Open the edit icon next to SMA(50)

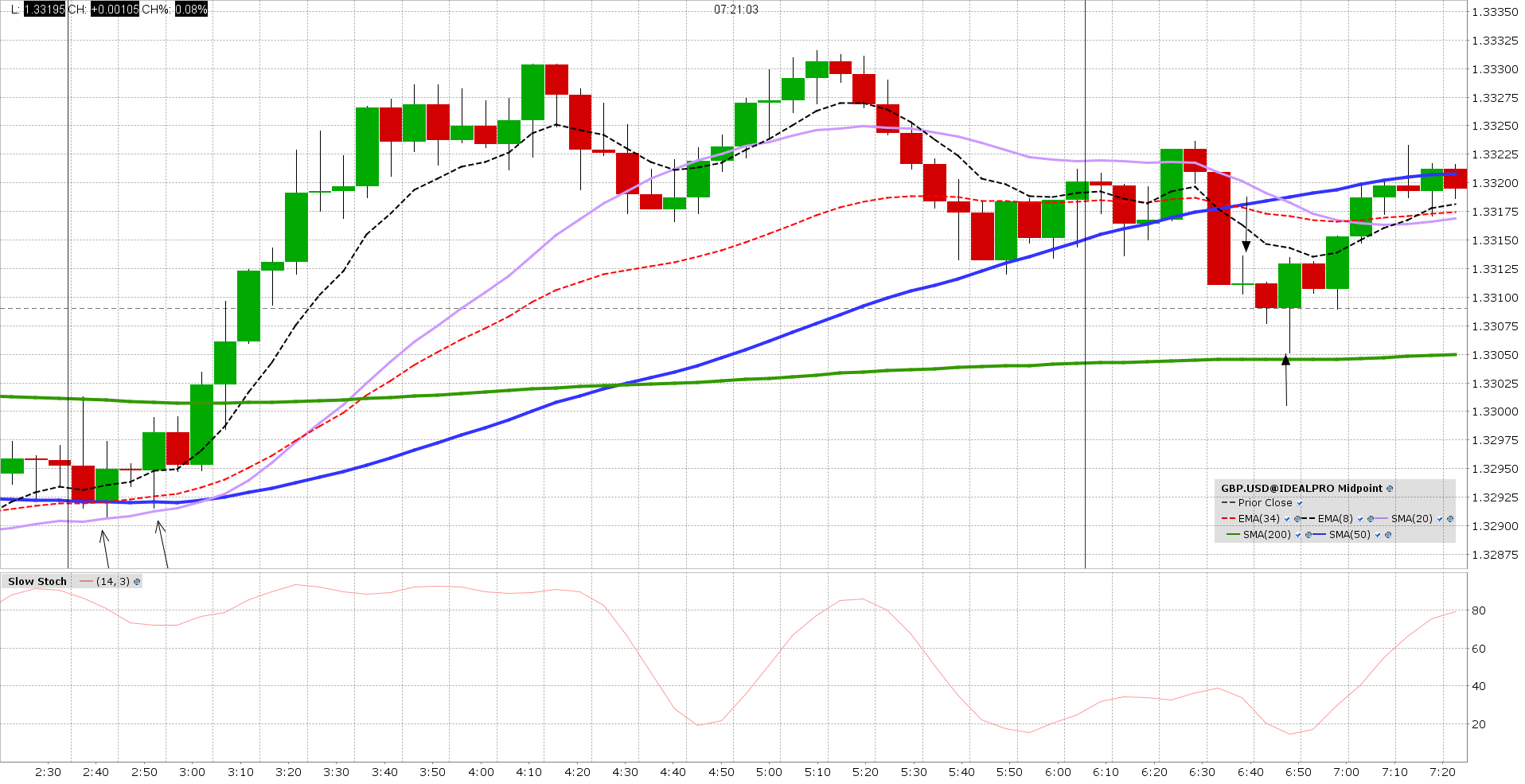coord(1388,535)
